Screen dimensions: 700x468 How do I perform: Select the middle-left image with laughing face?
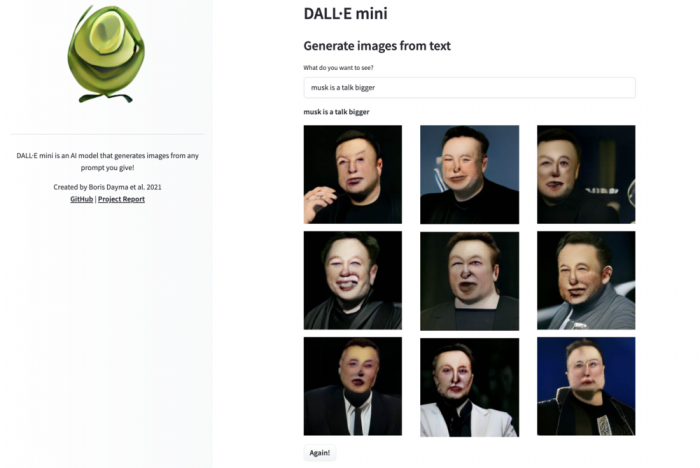[353, 280]
